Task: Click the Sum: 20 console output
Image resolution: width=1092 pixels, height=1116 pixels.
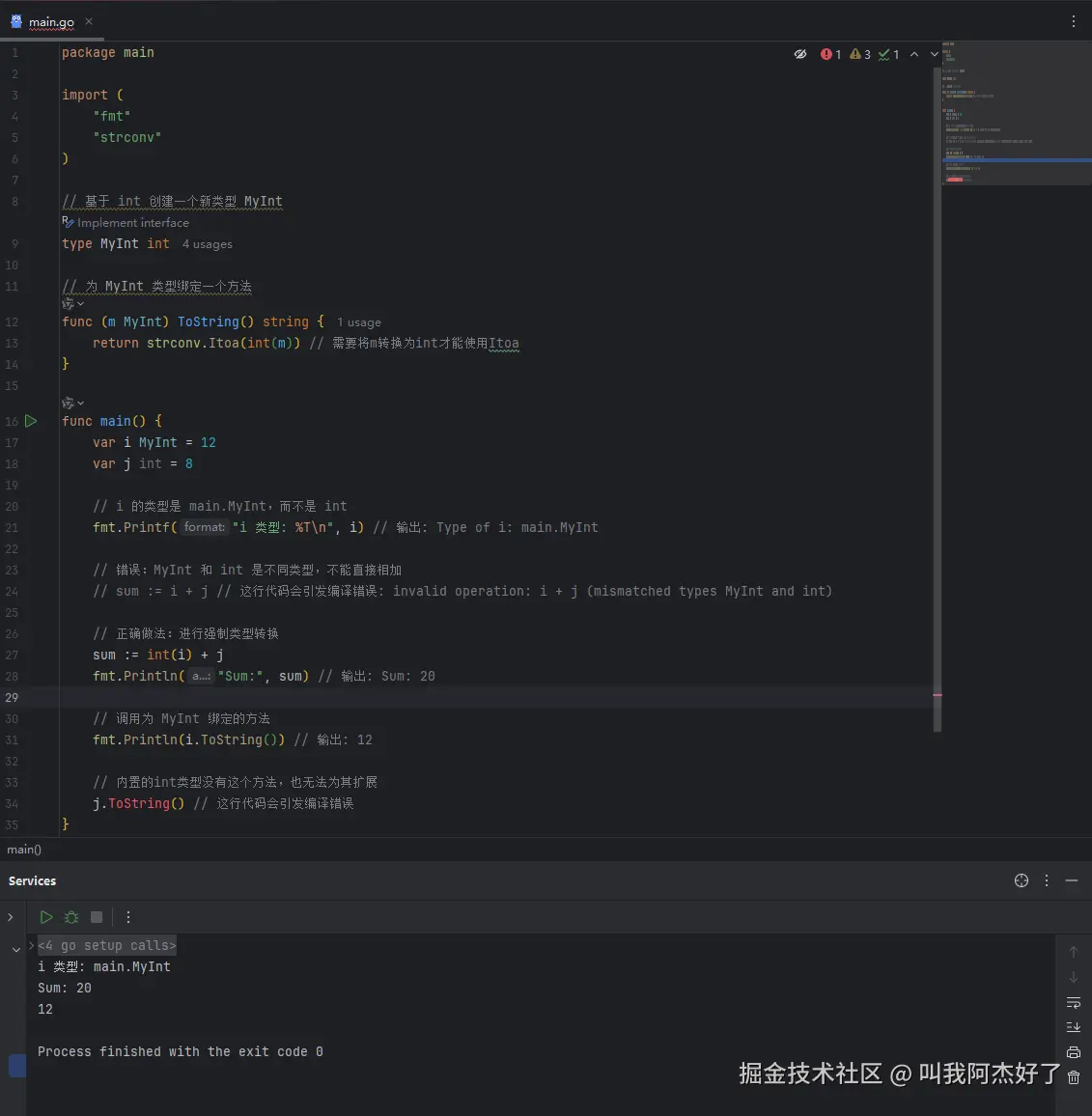Action: [x=64, y=988]
